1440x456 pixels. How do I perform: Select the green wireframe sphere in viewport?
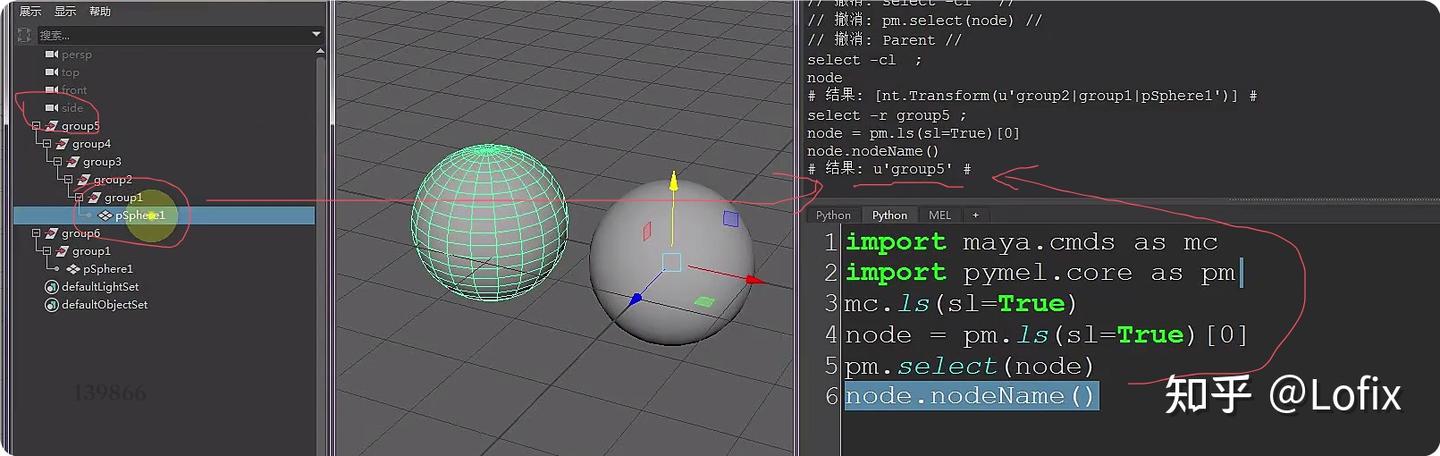pos(490,221)
